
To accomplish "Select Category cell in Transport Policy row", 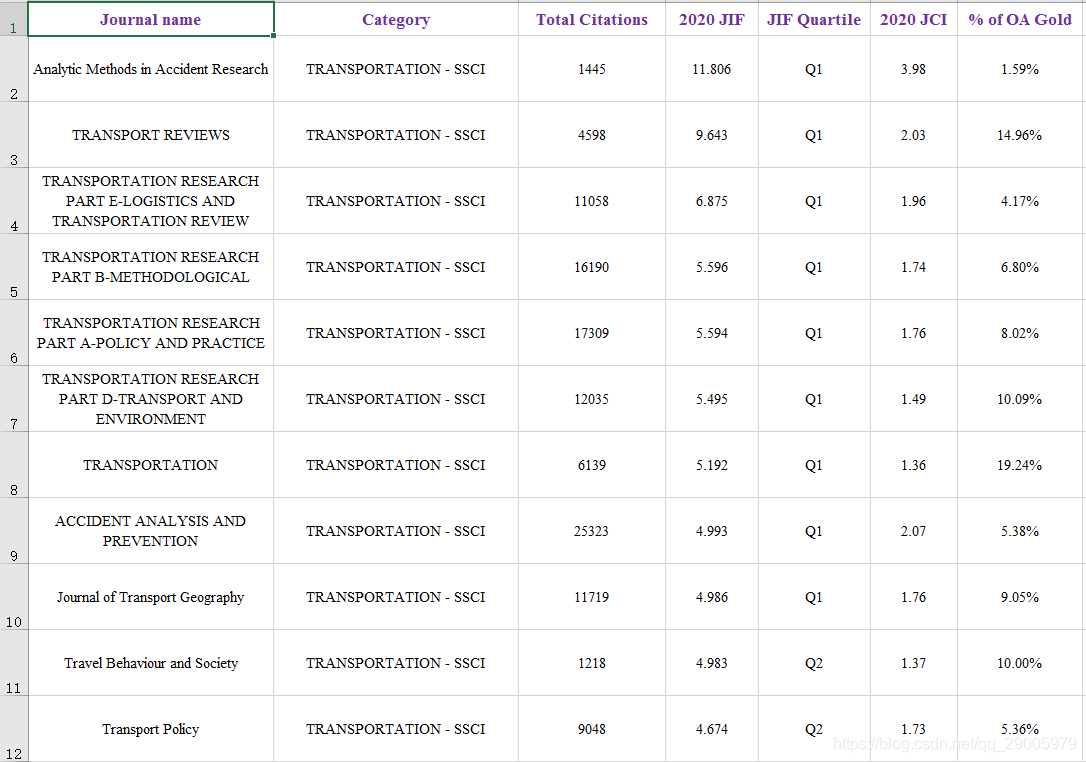I will pos(395,729).
